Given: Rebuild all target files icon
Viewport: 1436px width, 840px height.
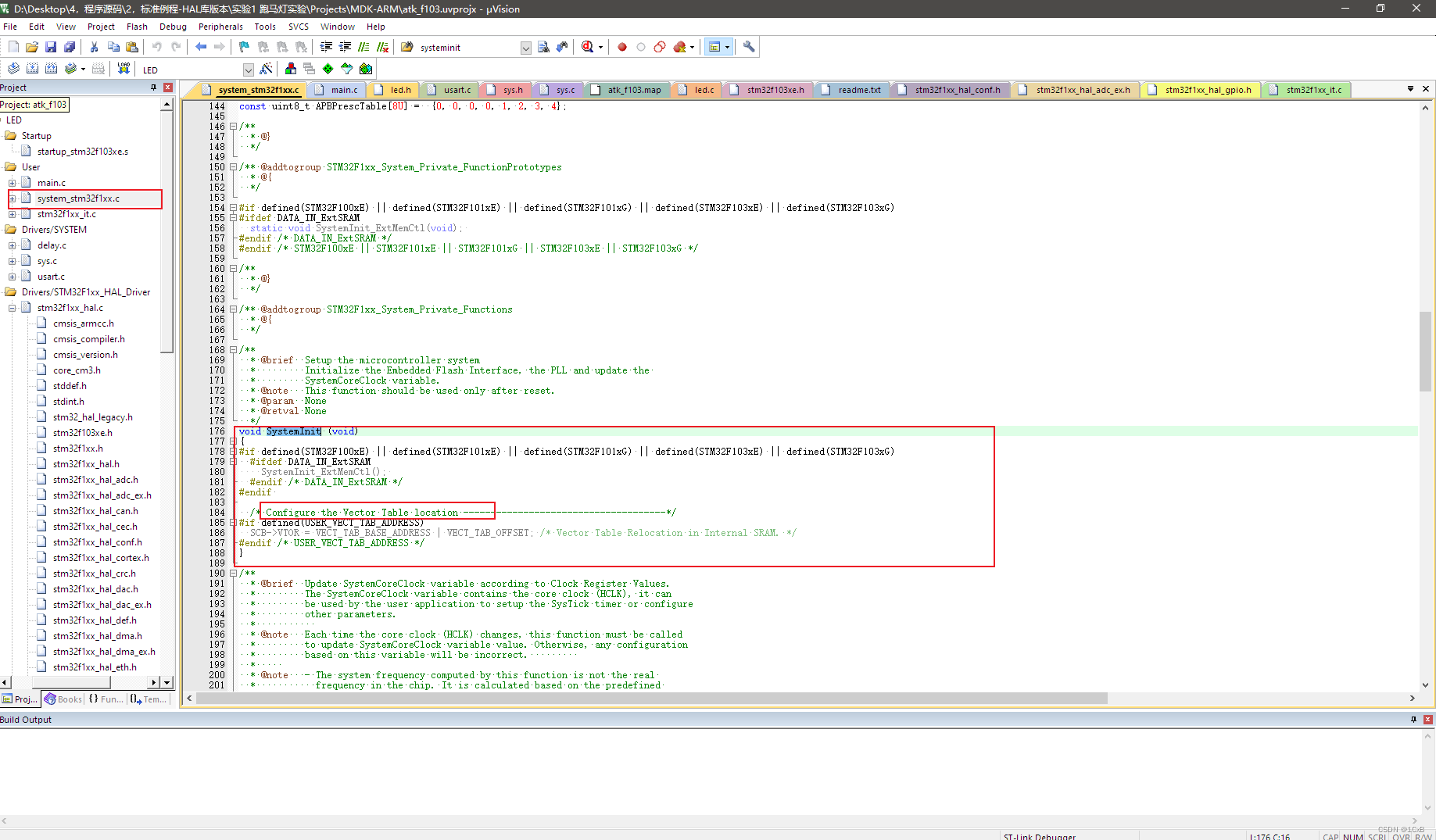Looking at the screenshot, I should [x=51, y=69].
